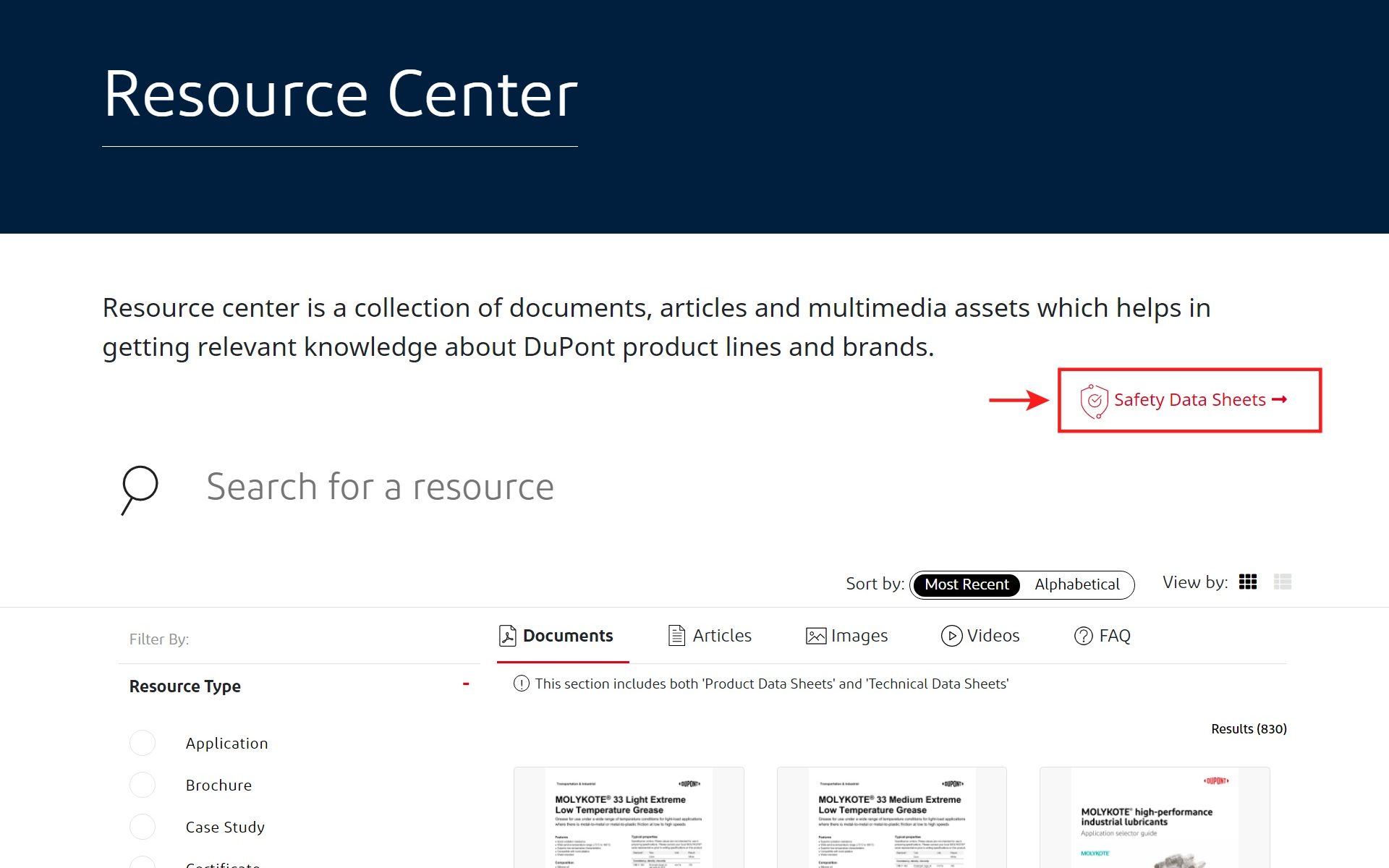Open the Images tab

(846, 636)
